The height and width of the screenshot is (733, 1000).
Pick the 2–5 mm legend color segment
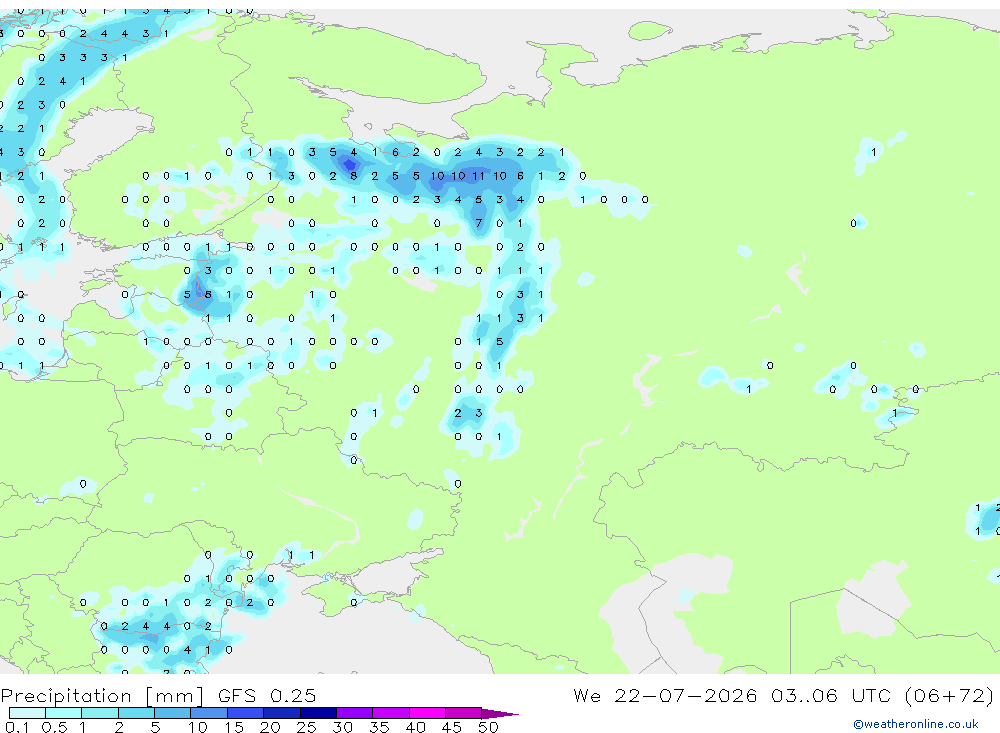point(136,713)
